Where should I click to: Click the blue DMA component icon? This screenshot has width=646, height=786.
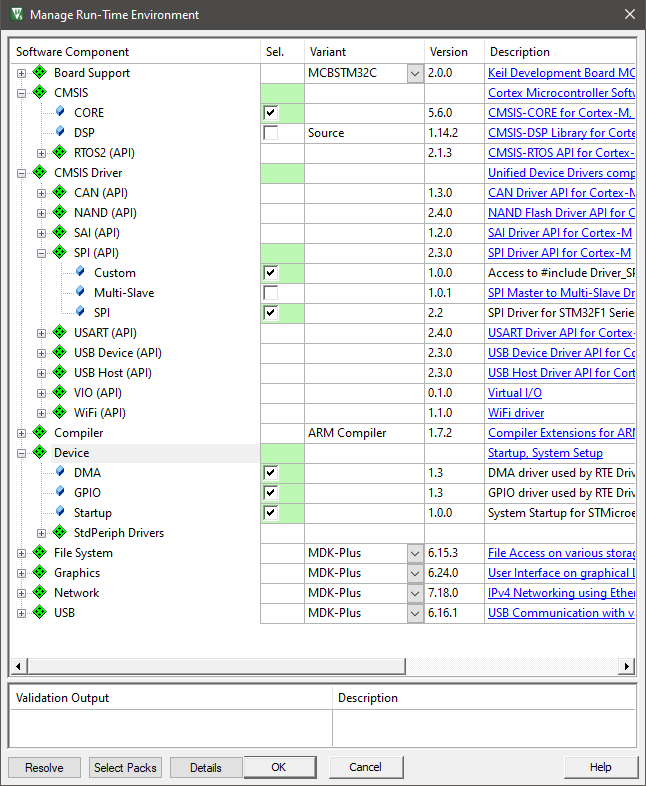click(60, 471)
